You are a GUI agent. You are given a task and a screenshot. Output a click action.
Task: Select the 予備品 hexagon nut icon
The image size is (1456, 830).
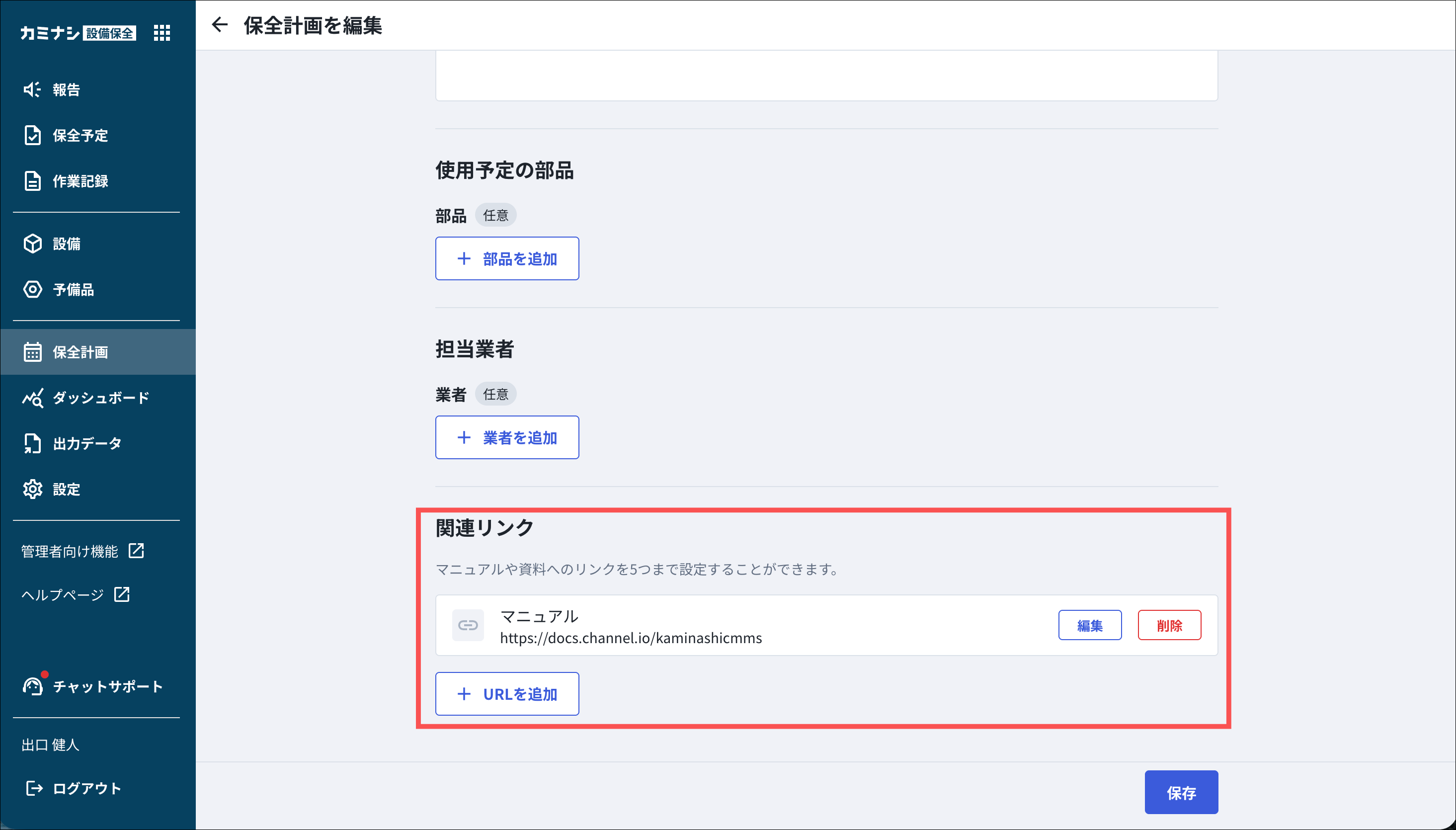[x=32, y=290]
